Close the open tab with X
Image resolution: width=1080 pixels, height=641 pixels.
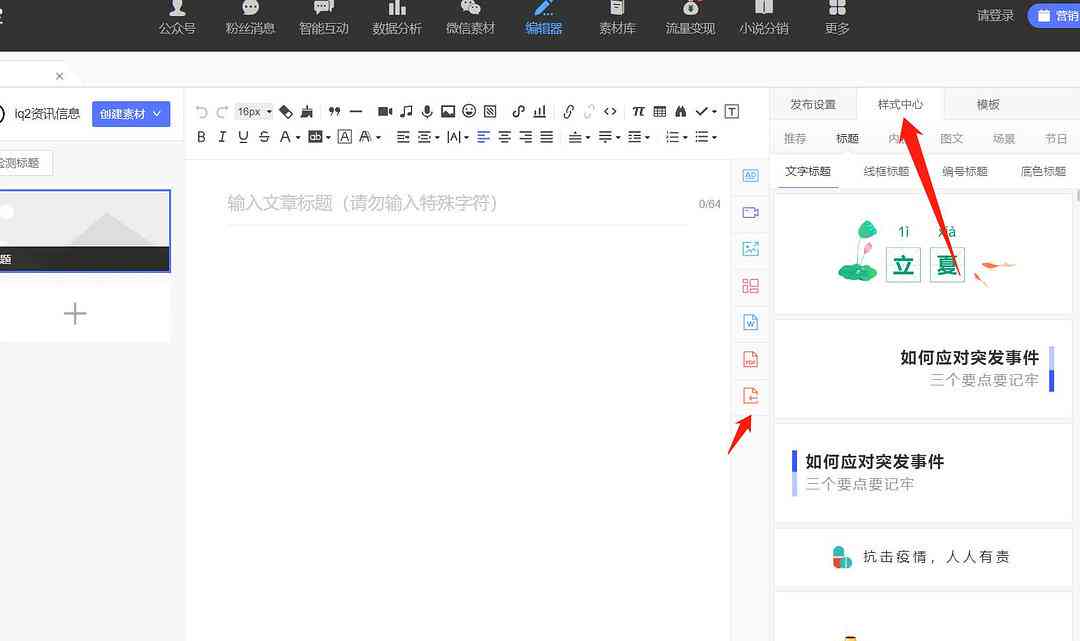(59, 76)
